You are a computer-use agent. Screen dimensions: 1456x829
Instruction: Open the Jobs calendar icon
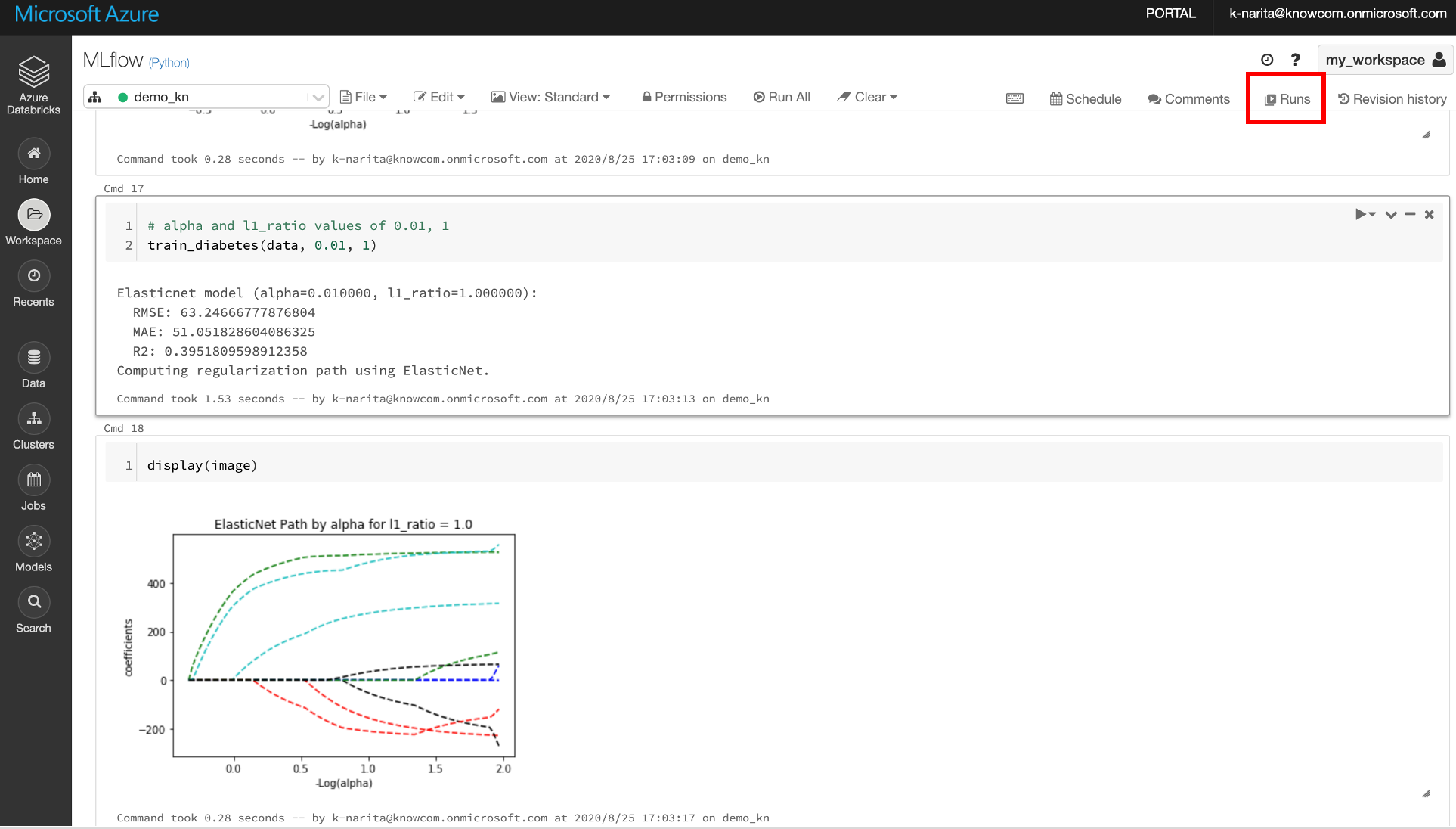click(x=33, y=480)
